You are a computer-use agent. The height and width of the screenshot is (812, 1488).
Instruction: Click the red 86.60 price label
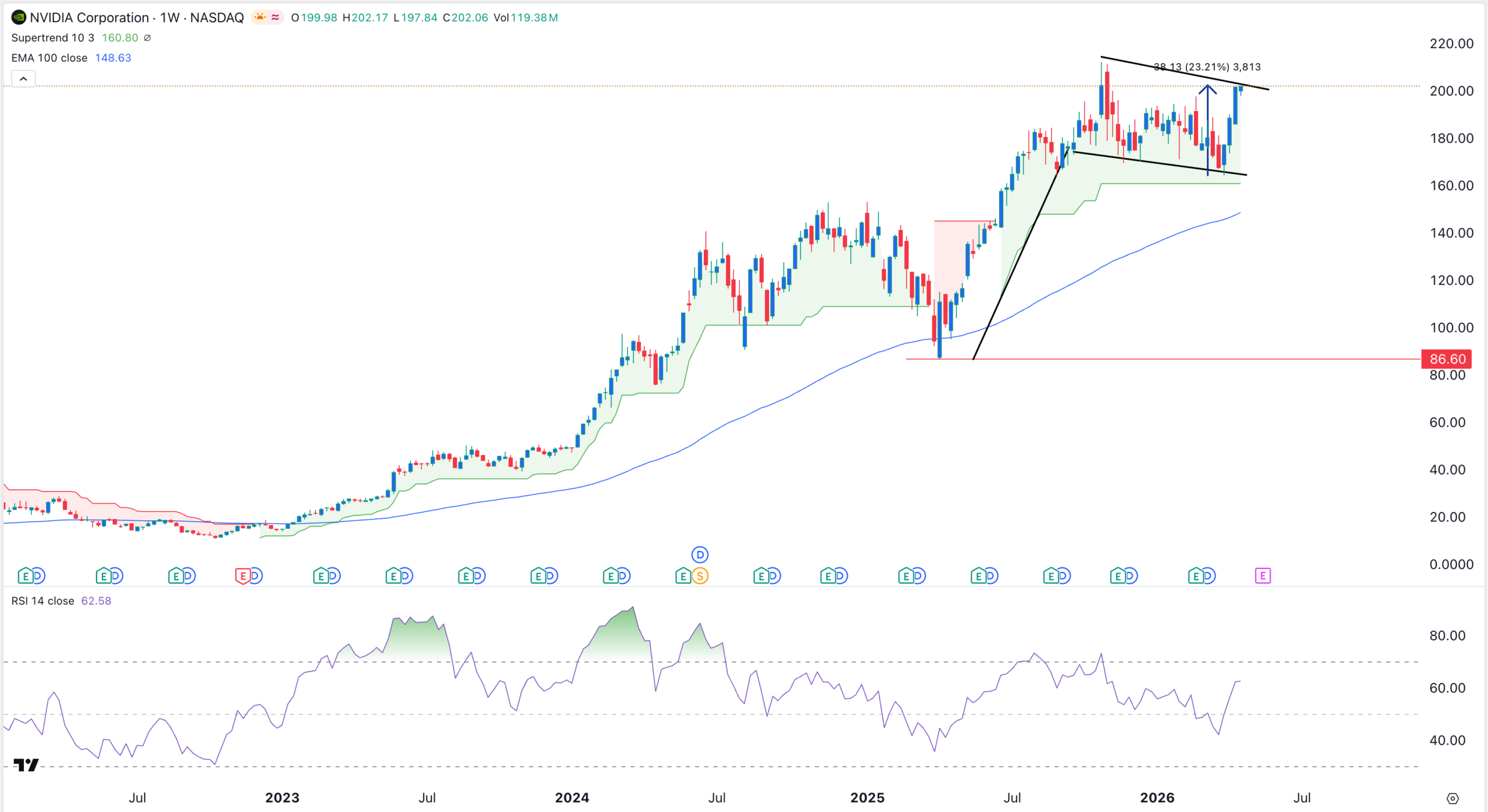click(1447, 359)
